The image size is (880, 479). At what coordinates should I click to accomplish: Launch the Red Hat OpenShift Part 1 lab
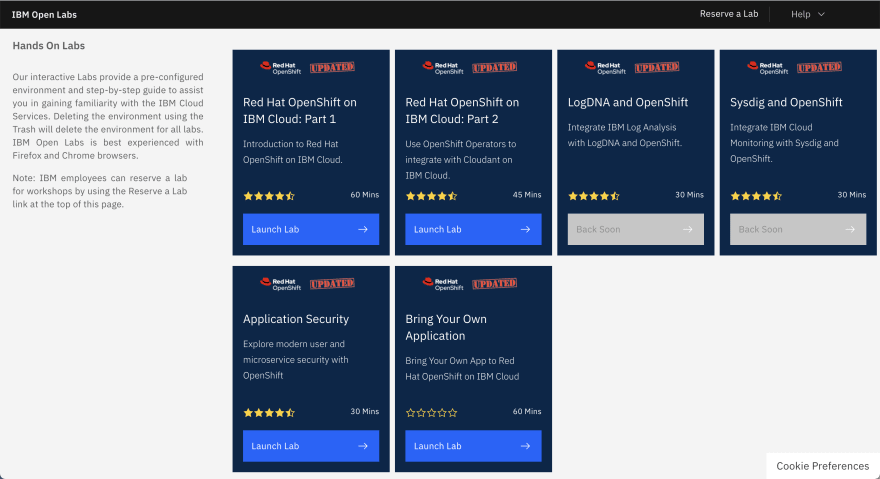click(x=311, y=229)
